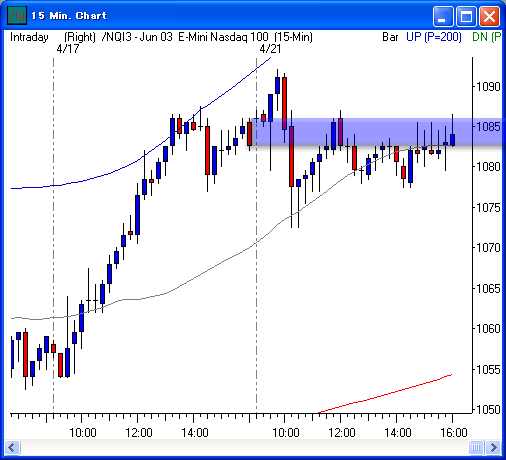Click the 1090 price axis label

tap(488, 87)
